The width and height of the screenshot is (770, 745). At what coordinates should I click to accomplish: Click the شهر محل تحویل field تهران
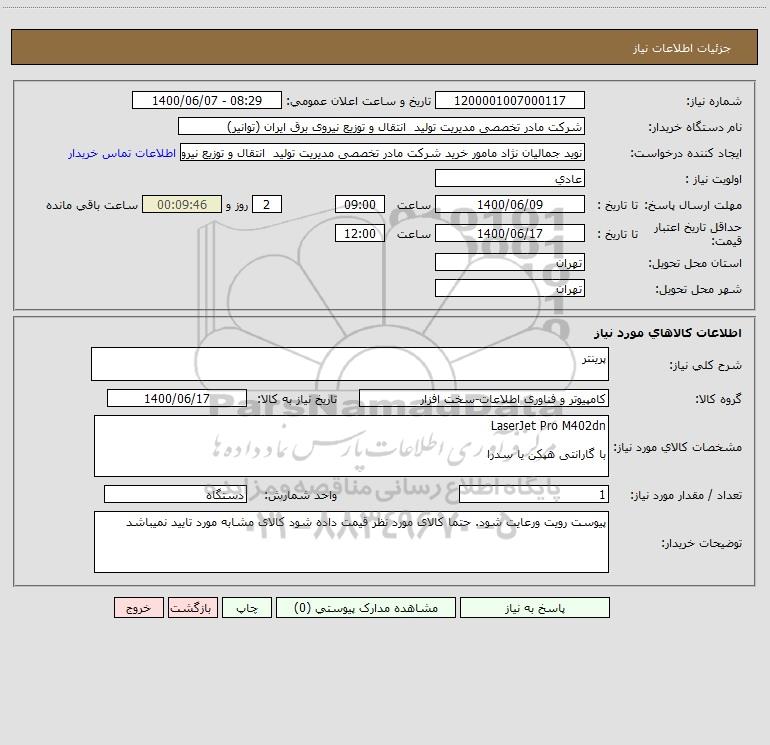510,288
